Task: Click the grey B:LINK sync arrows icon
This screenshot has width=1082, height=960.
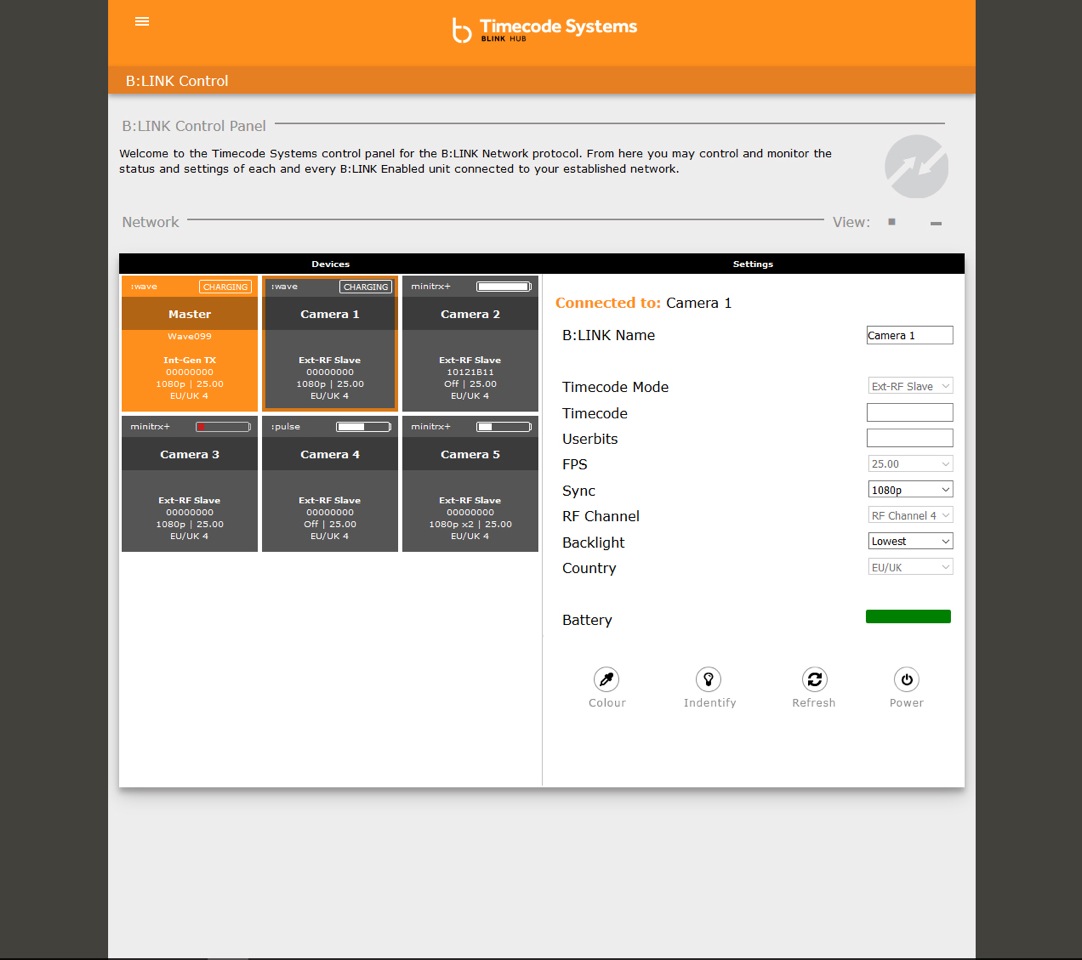Action: 916,166
